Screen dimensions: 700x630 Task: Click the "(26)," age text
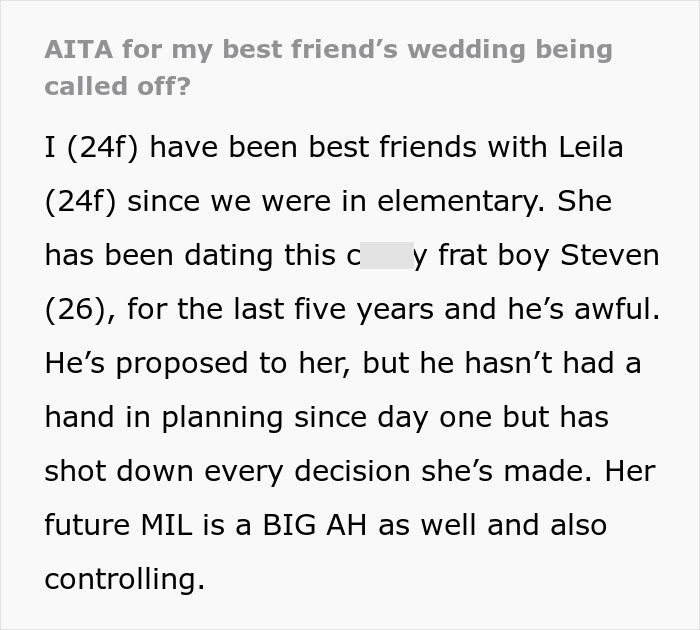tap(80, 309)
